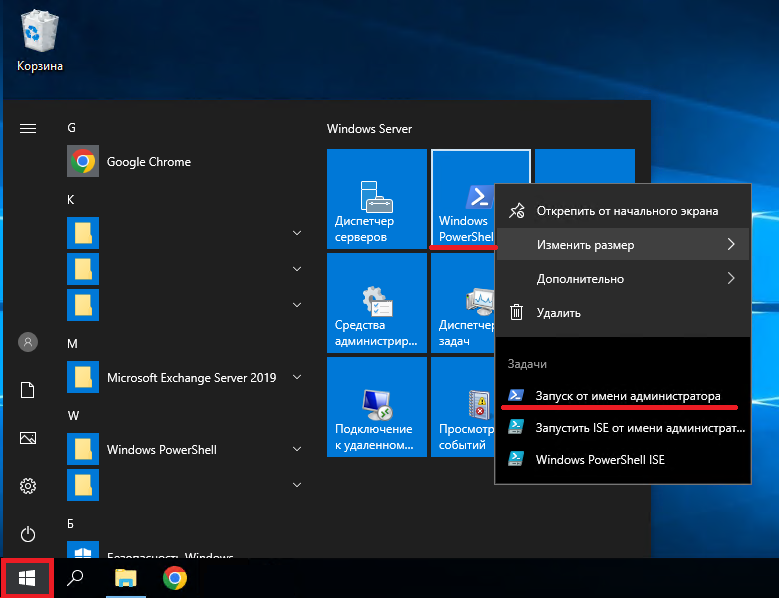Open the Task Manager tile
Screen dimensions: 779x598
click(463, 303)
